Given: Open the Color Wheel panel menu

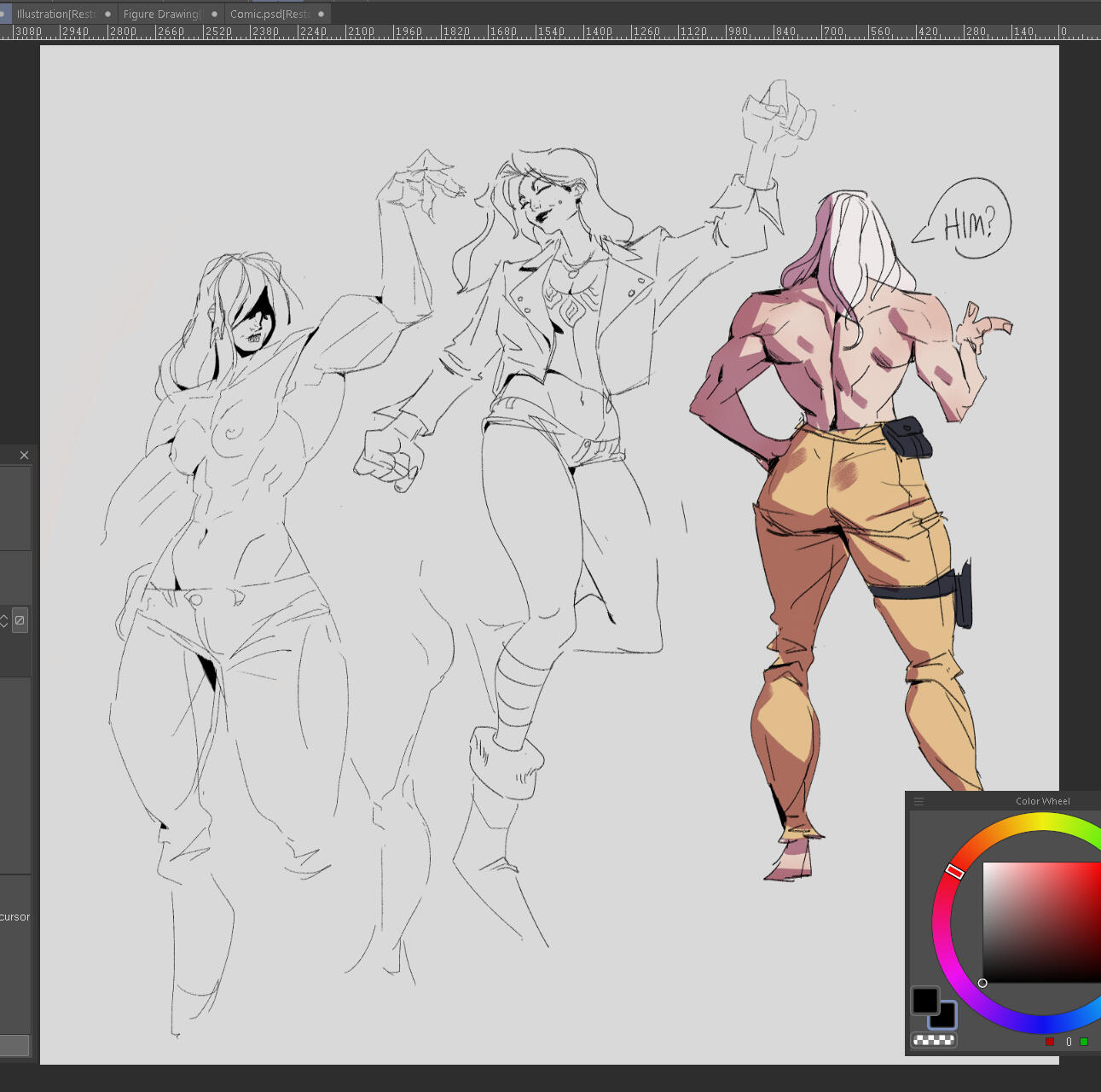Looking at the screenshot, I should click(x=918, y=801).
